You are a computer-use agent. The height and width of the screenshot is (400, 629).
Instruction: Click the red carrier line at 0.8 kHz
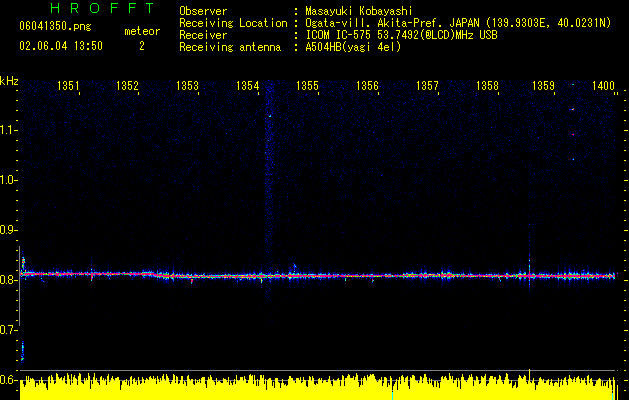318,276
